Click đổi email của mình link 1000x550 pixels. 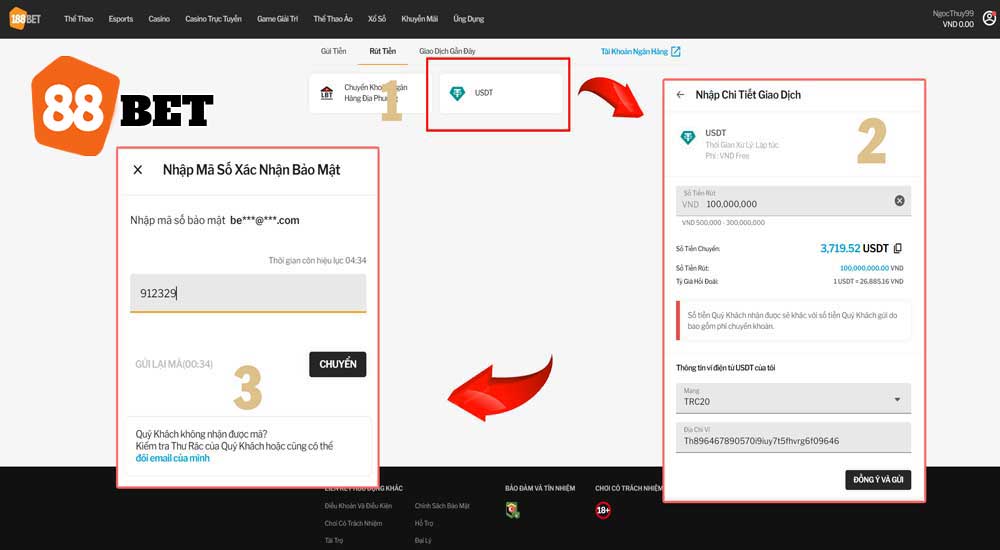pos(172,458)
